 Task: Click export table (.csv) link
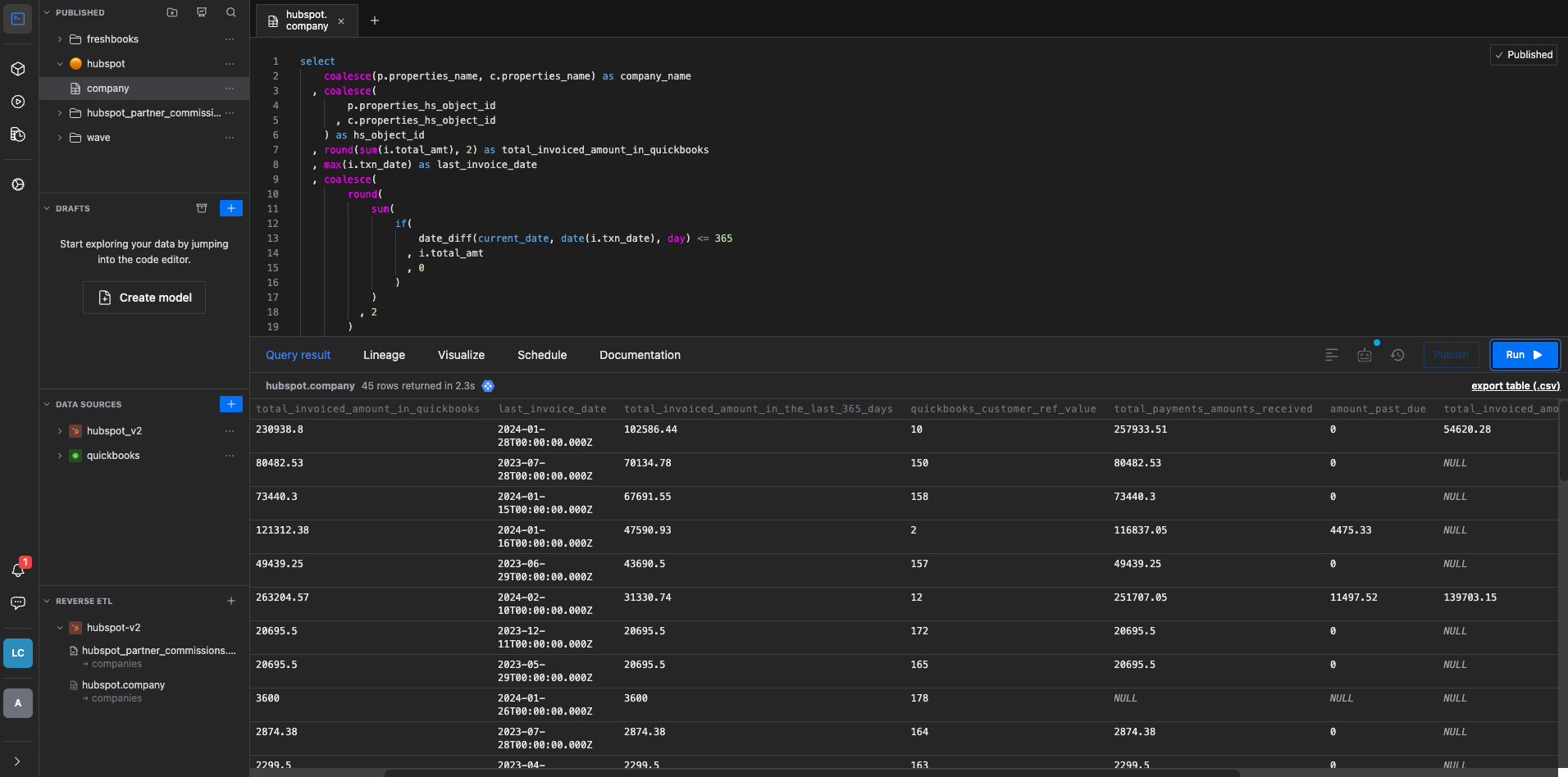point(1516,386)
